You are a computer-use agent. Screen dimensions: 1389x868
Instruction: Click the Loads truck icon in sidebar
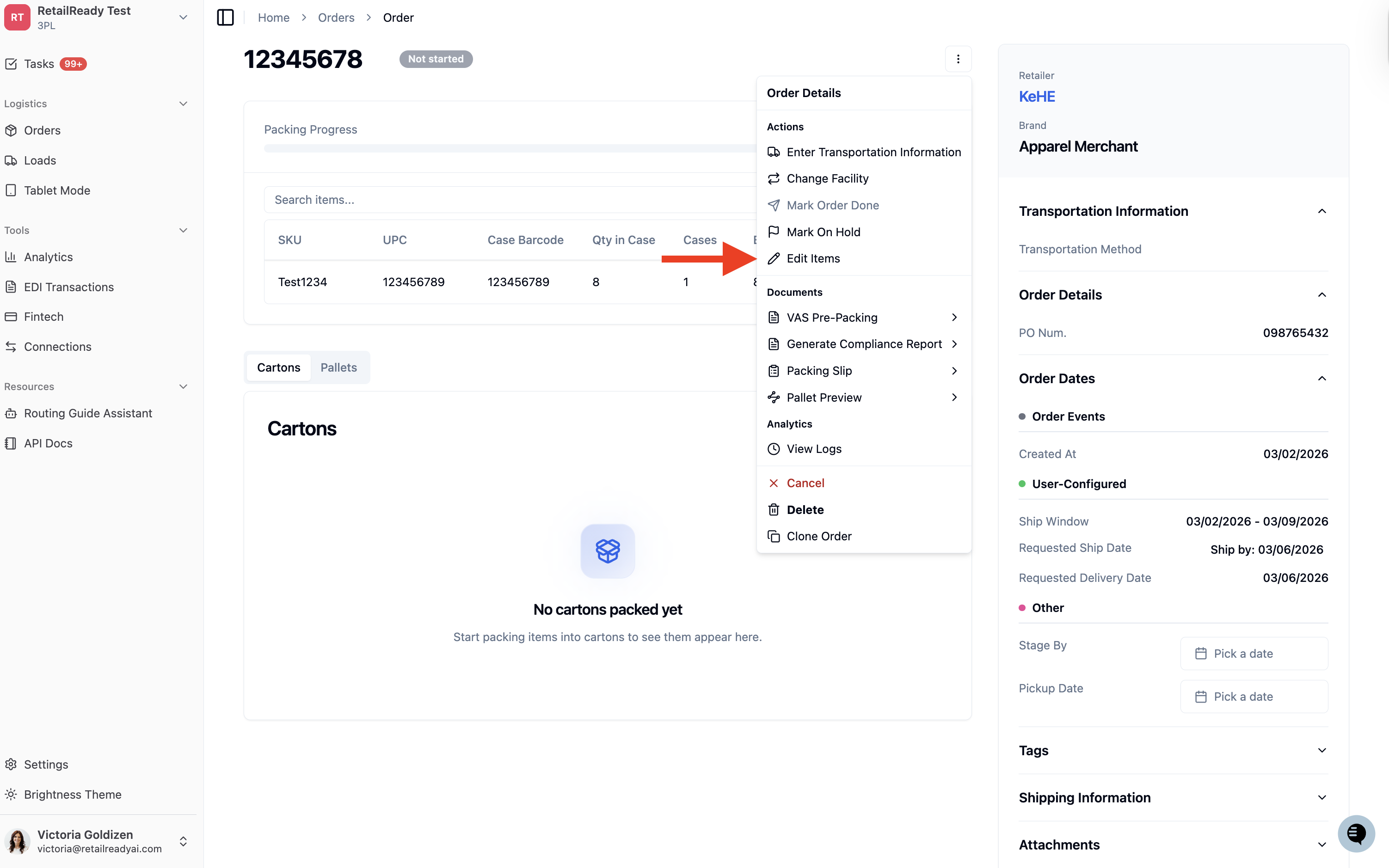pyautogui.click(x=11, y=160)
